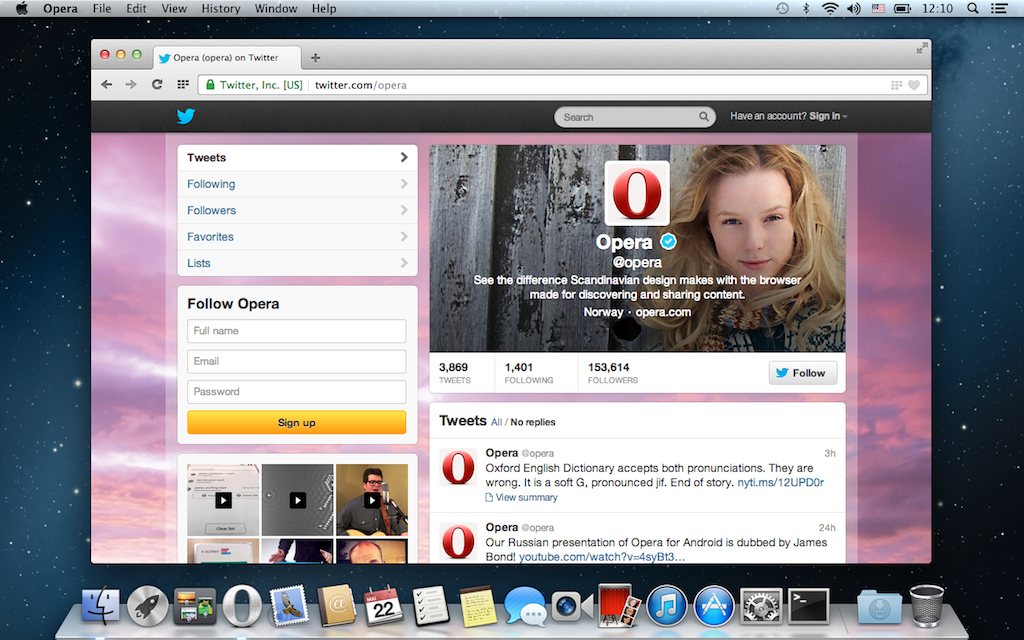The height and width of the screenshot is (640, 1024).
Task: Switch tweets filter to No replies
Action: click(x=533, y=423)
